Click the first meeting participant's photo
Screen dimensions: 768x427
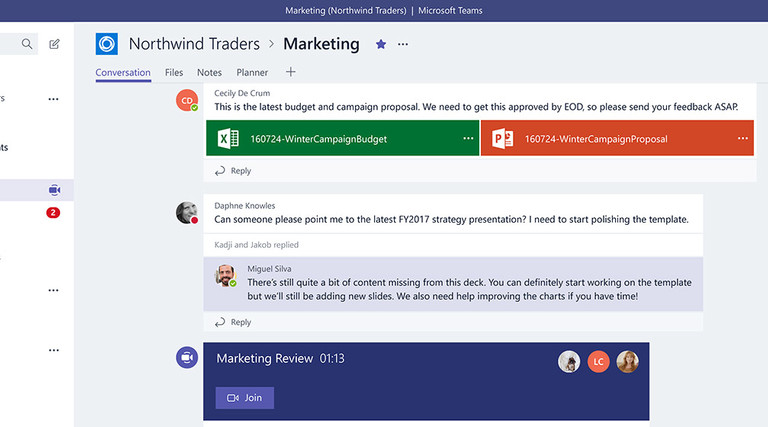coord(569,362)
